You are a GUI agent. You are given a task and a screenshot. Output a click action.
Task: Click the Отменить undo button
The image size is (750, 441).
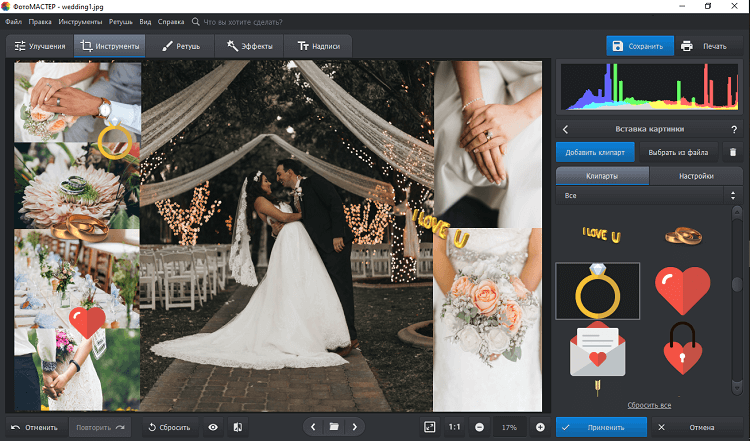pyautogui.click(x=34, y=427)
